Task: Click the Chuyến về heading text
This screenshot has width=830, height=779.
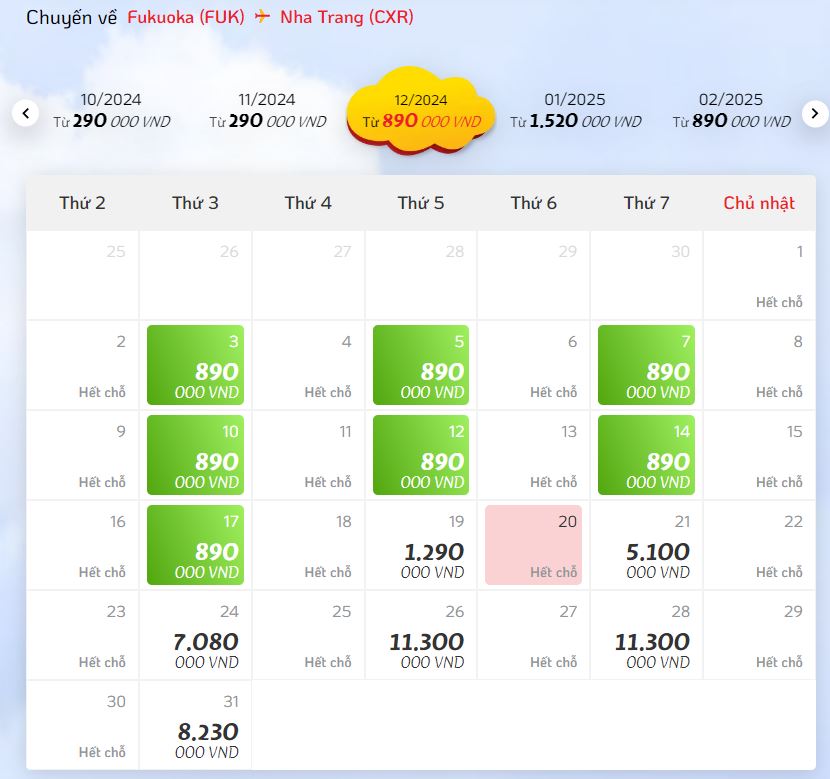Action: (71, 17)
